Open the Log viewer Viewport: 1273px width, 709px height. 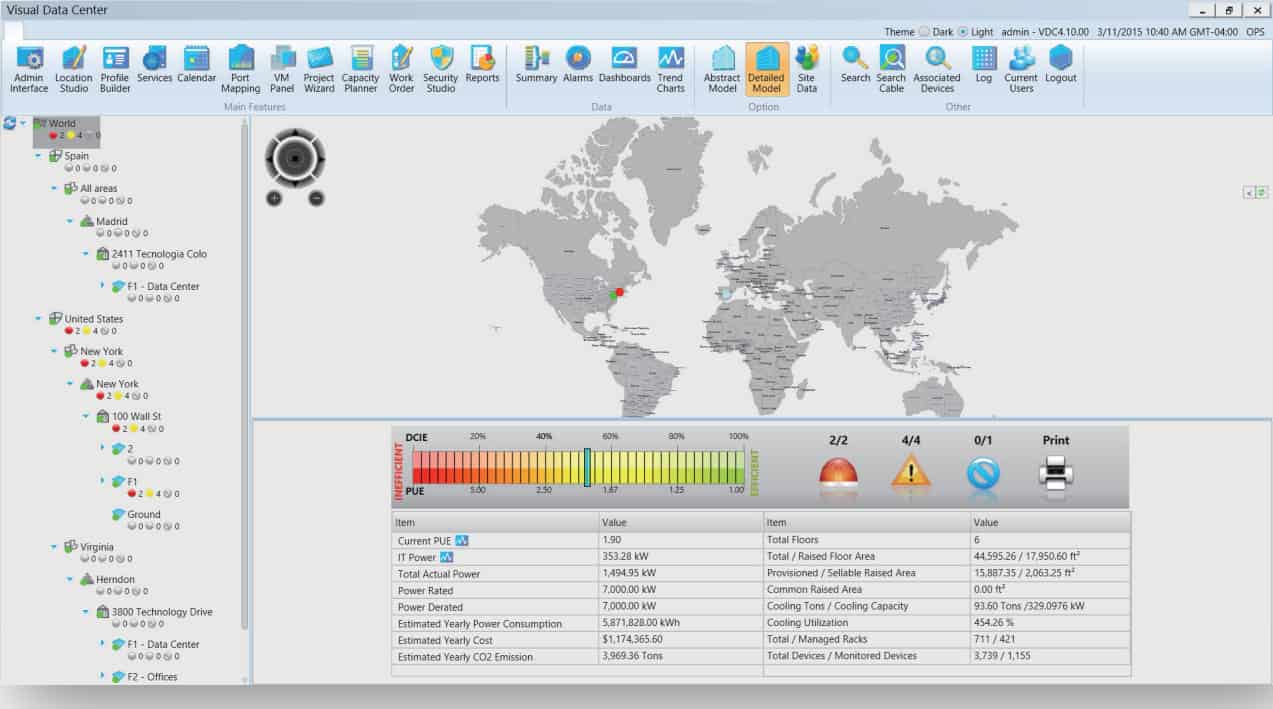(x=984, y=65)
